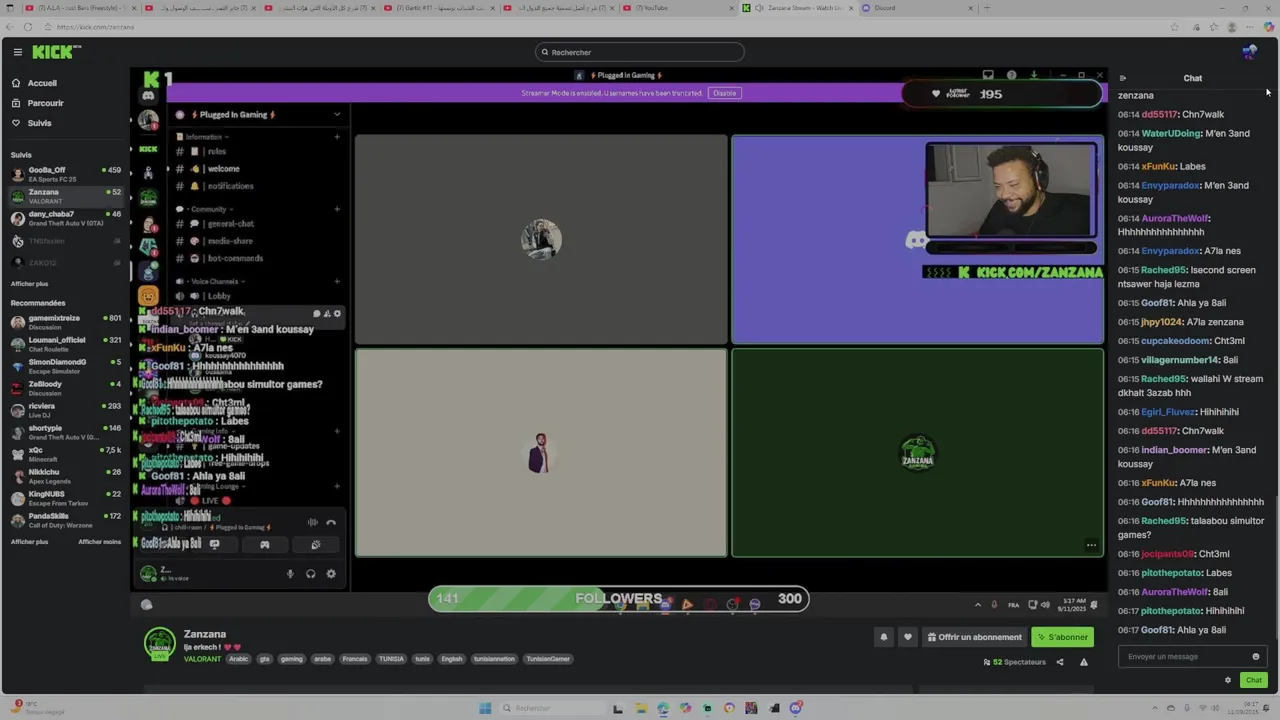Open the bot-commands channel in Discord
1280x720 pixels.
[235, 258]
